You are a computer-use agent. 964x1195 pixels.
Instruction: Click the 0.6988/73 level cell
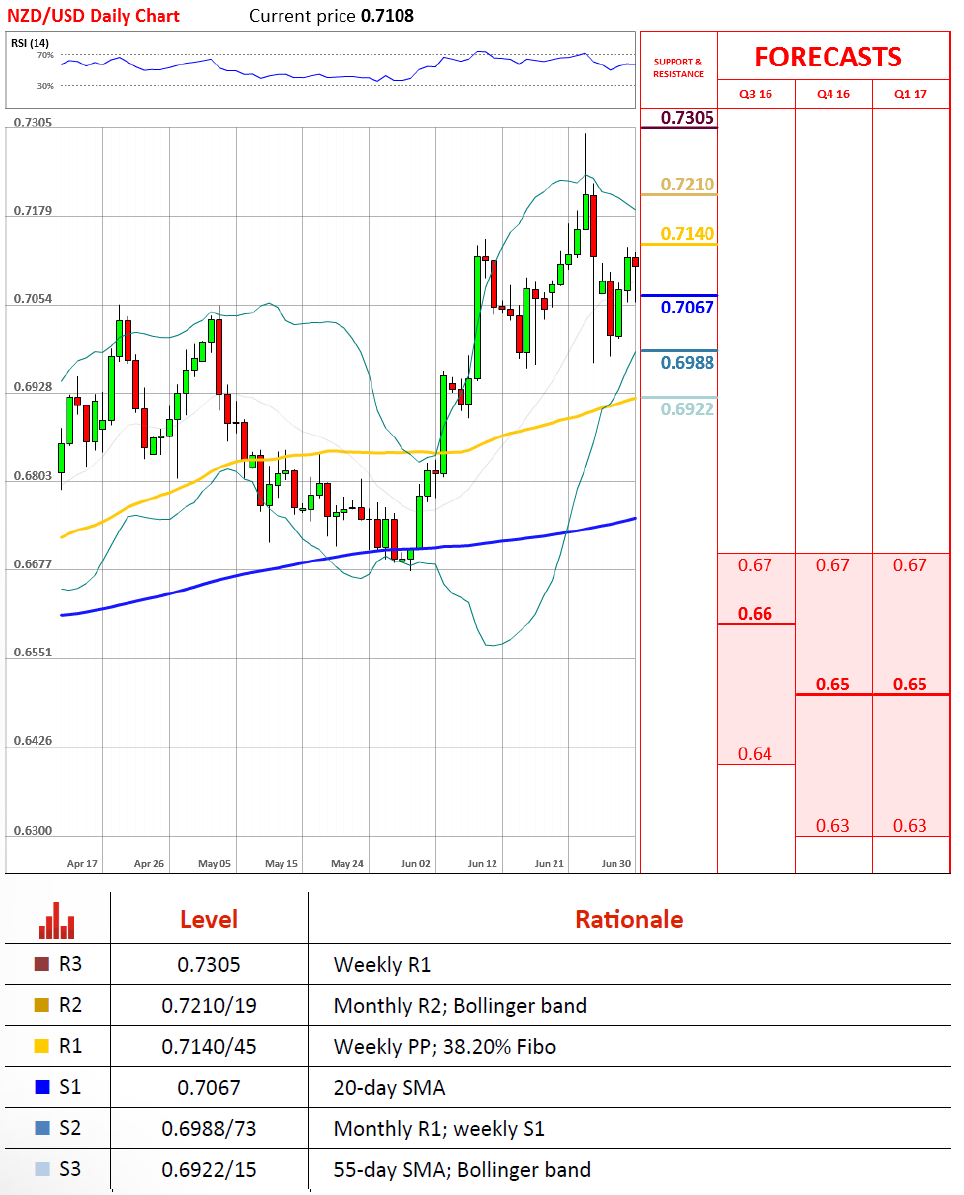point(209,1129)
